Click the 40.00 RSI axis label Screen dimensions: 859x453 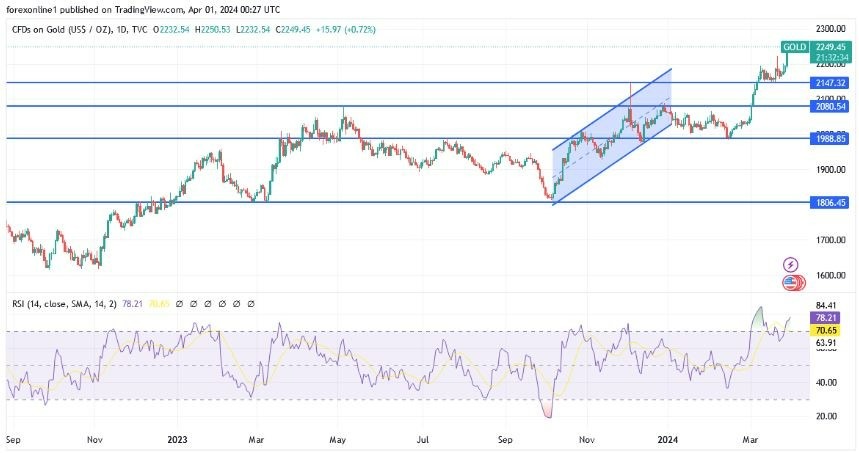pyautogui.click(x=826, y=382)
